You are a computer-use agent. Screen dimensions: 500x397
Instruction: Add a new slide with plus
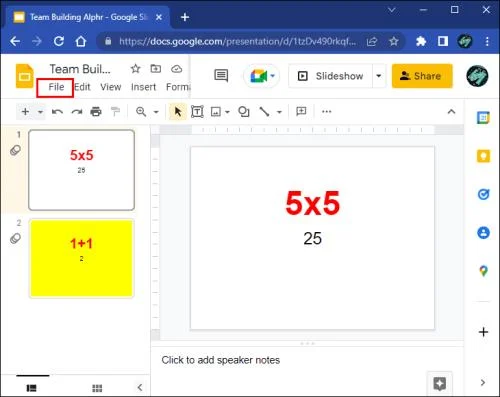click(25, 111)
